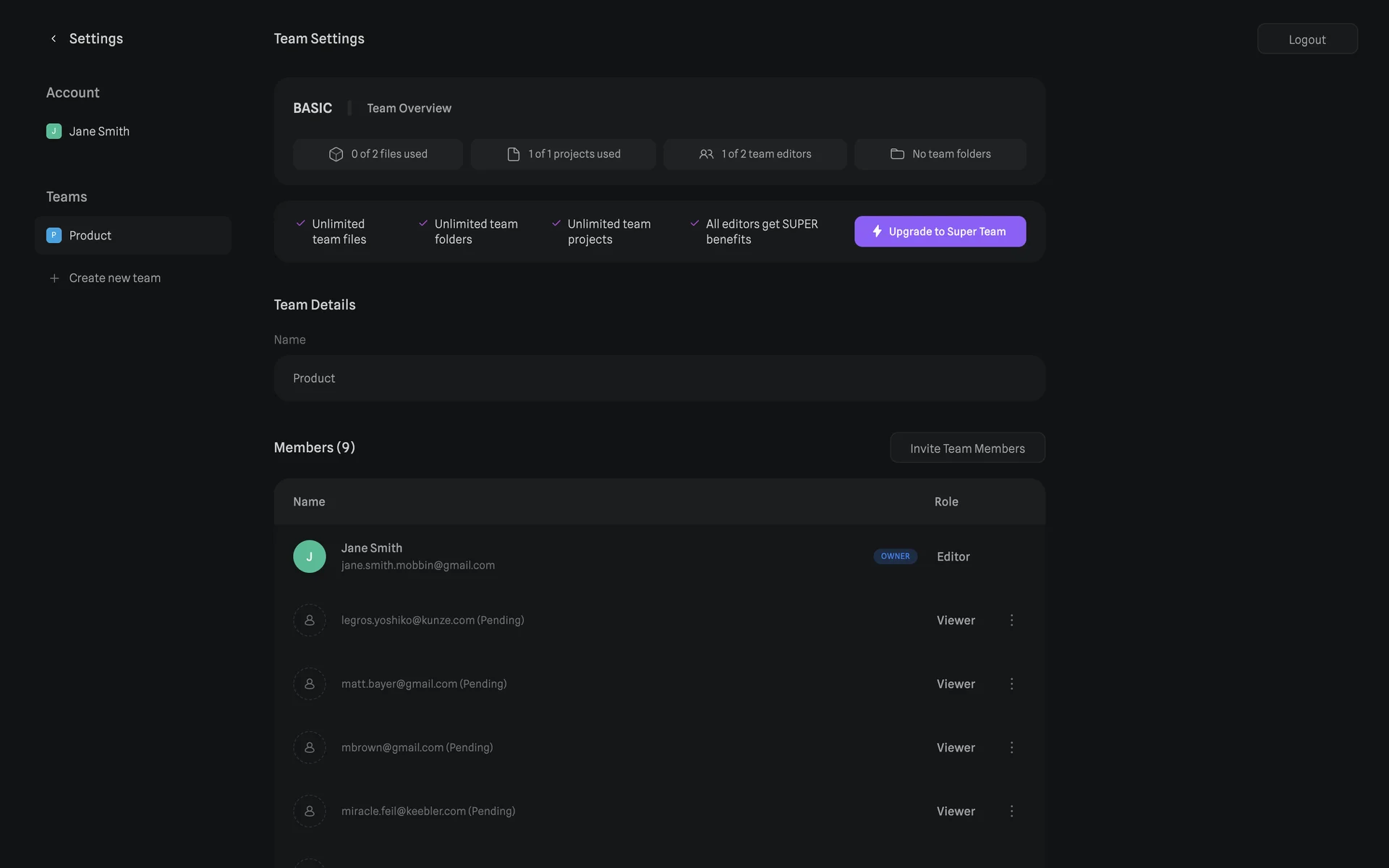
Task: Log out using the Logout button
Action: click(x=1307, y=39)
